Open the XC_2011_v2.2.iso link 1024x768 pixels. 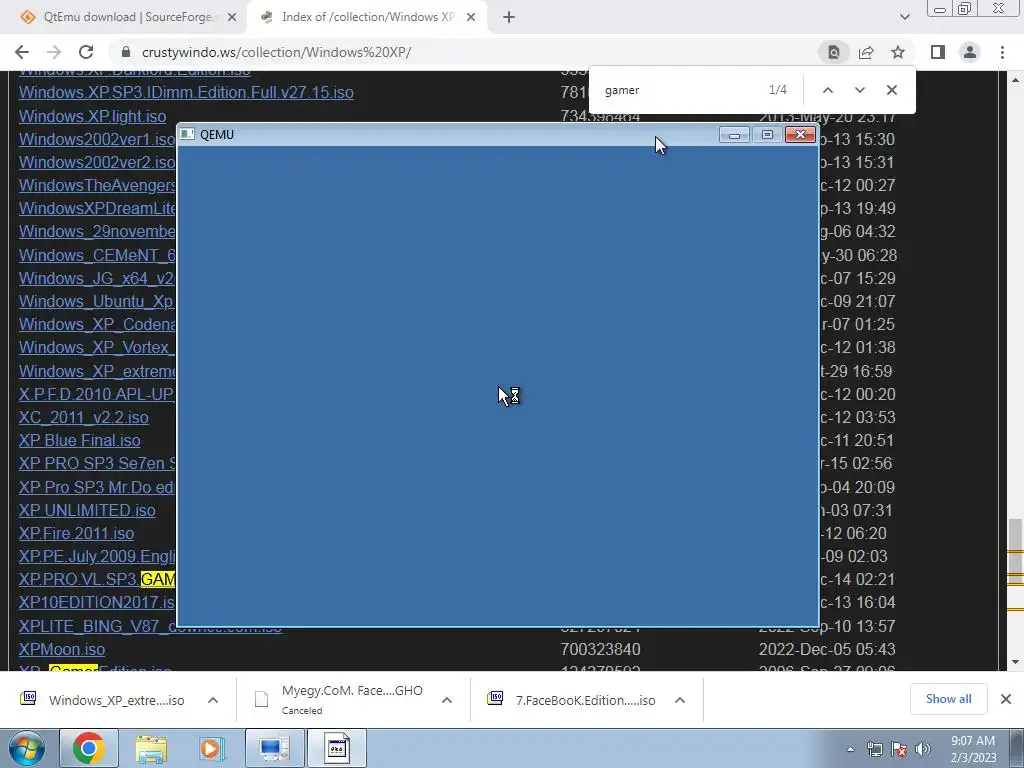click(x=84, y=417)
